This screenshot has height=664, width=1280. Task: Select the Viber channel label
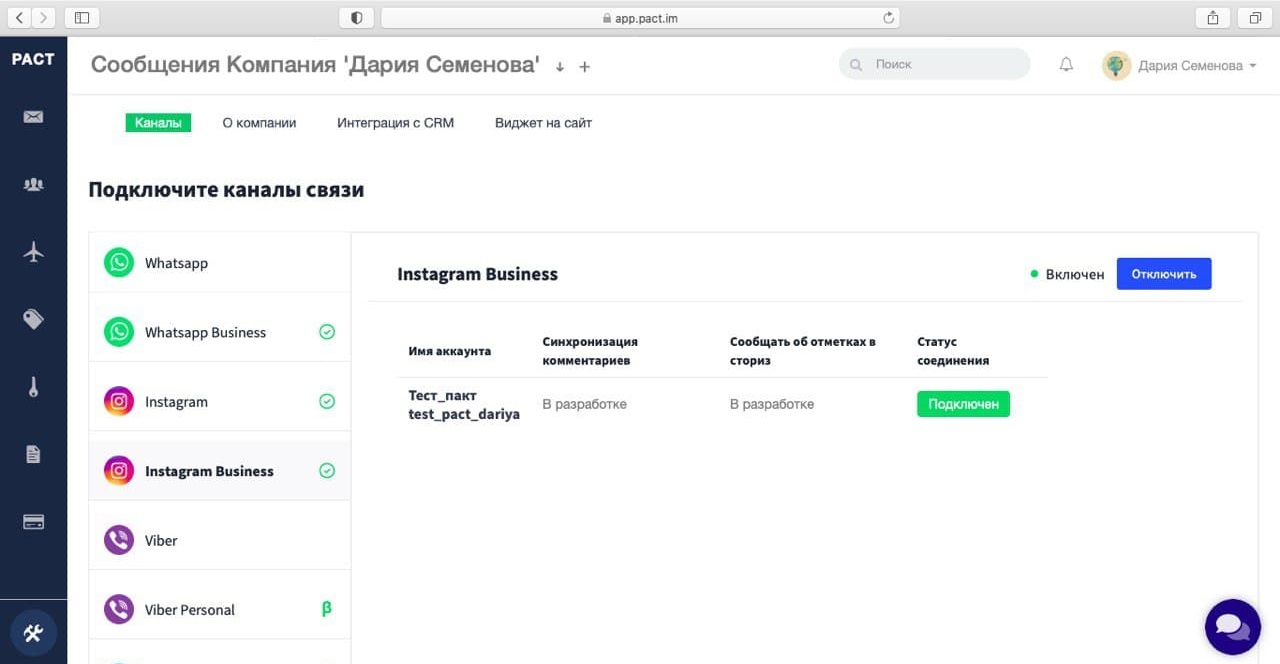pos(161,541)
